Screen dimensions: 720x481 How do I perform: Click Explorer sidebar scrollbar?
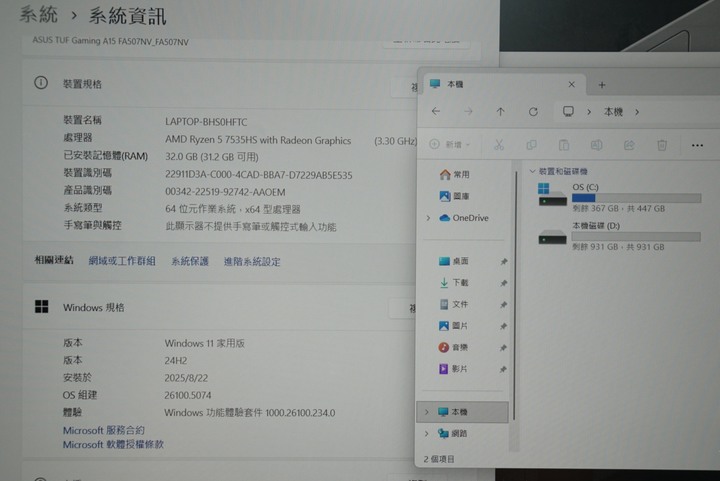pyautogui.click(x=515, y=295)
